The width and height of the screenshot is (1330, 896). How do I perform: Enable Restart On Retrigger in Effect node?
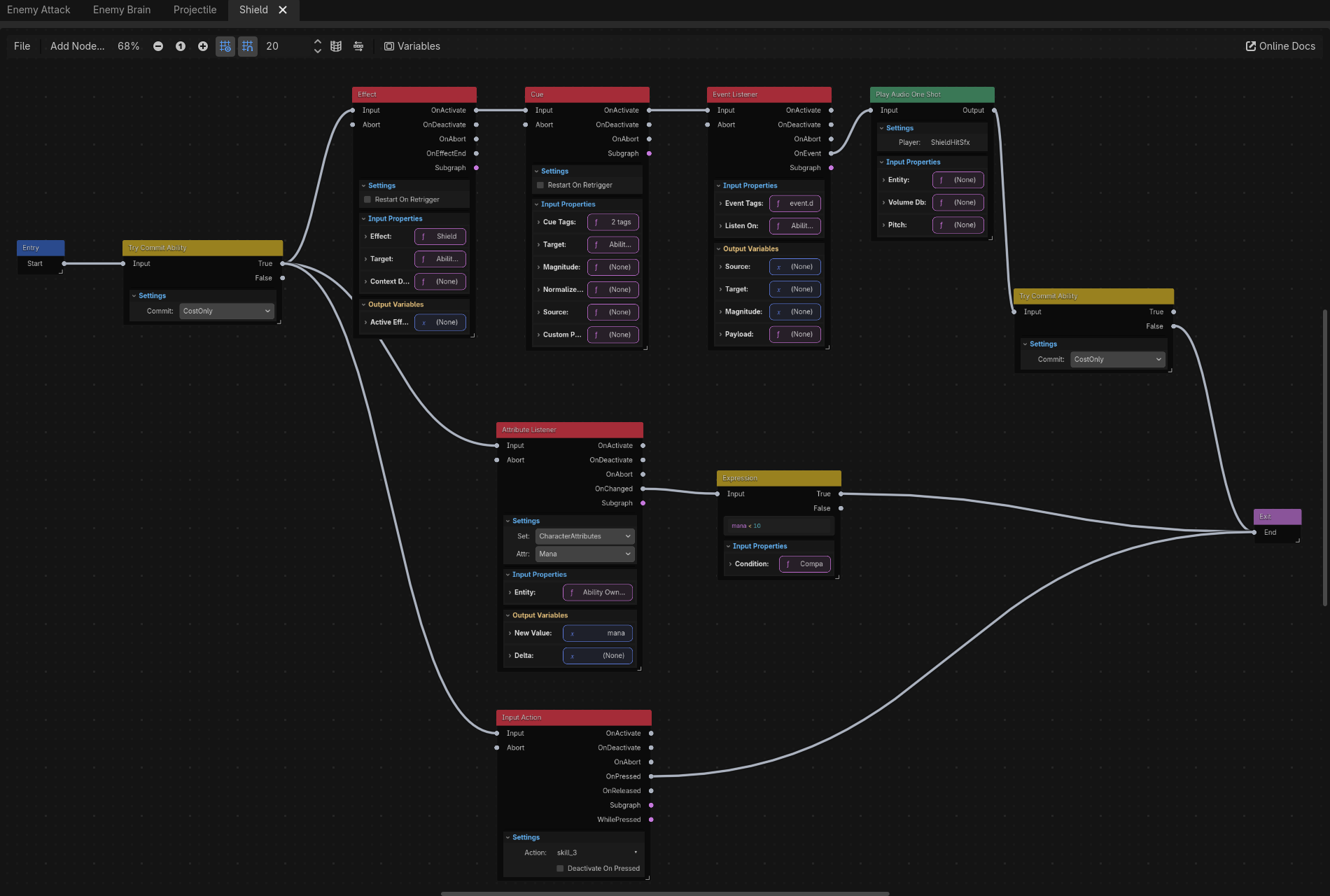point(367,199)
